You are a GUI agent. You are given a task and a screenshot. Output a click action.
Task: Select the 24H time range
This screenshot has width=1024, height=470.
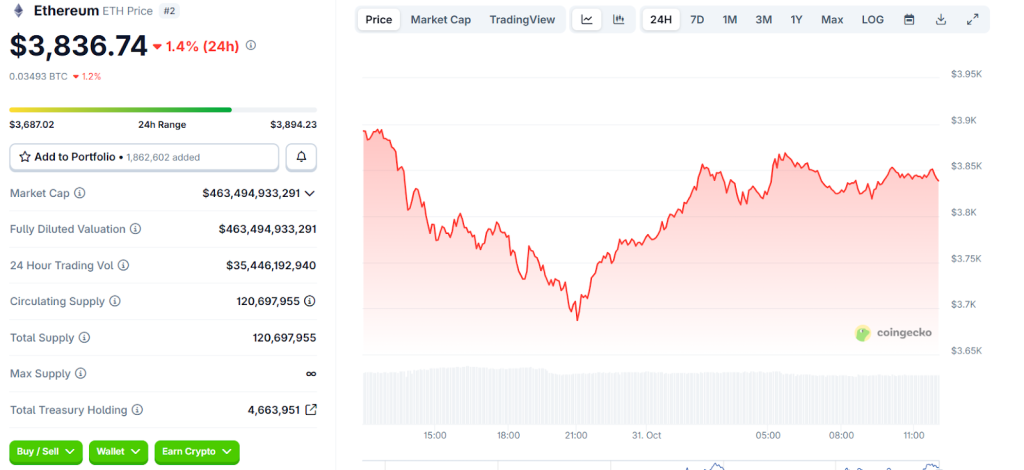pos(661,20)
